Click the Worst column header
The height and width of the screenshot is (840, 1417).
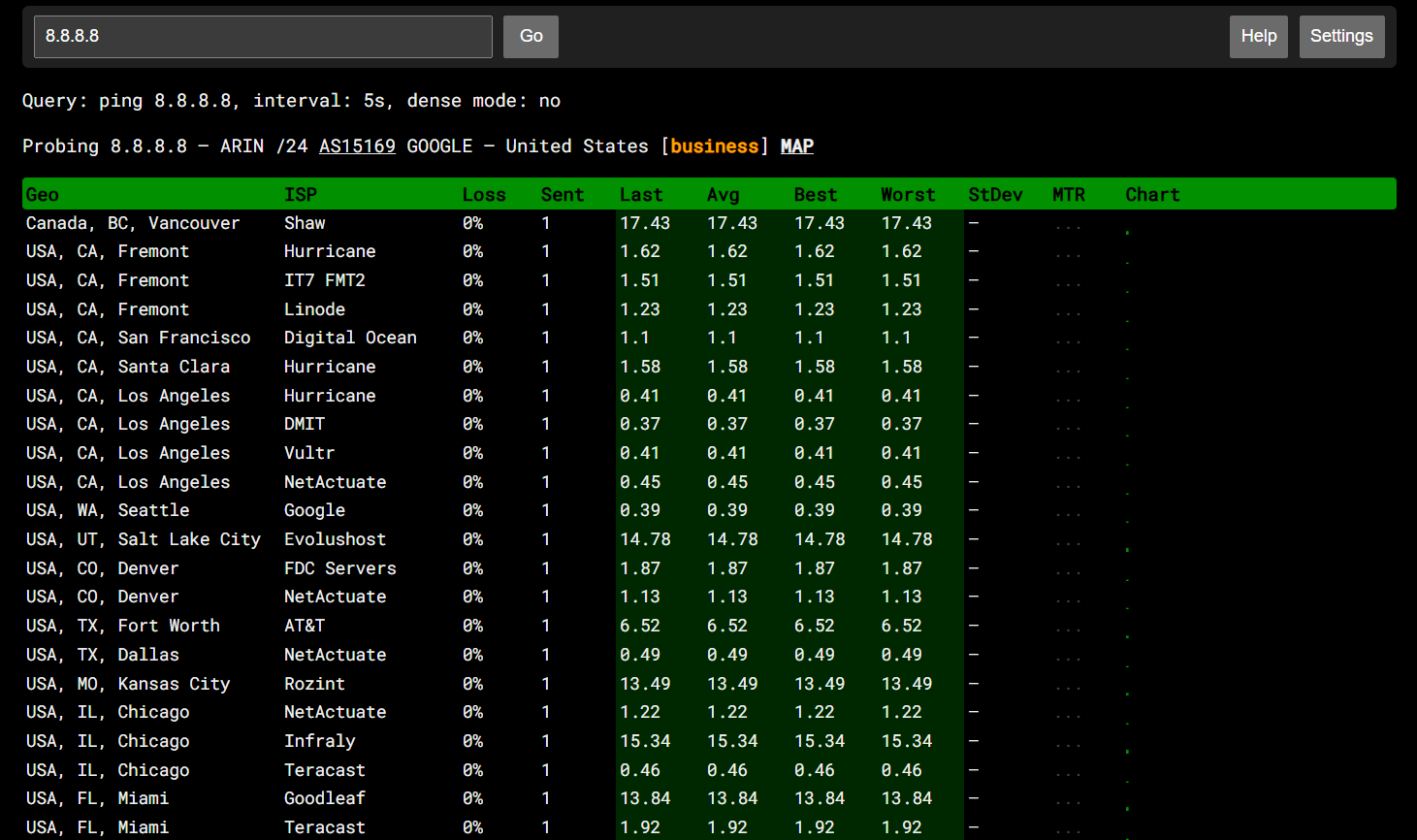(908, 195)
